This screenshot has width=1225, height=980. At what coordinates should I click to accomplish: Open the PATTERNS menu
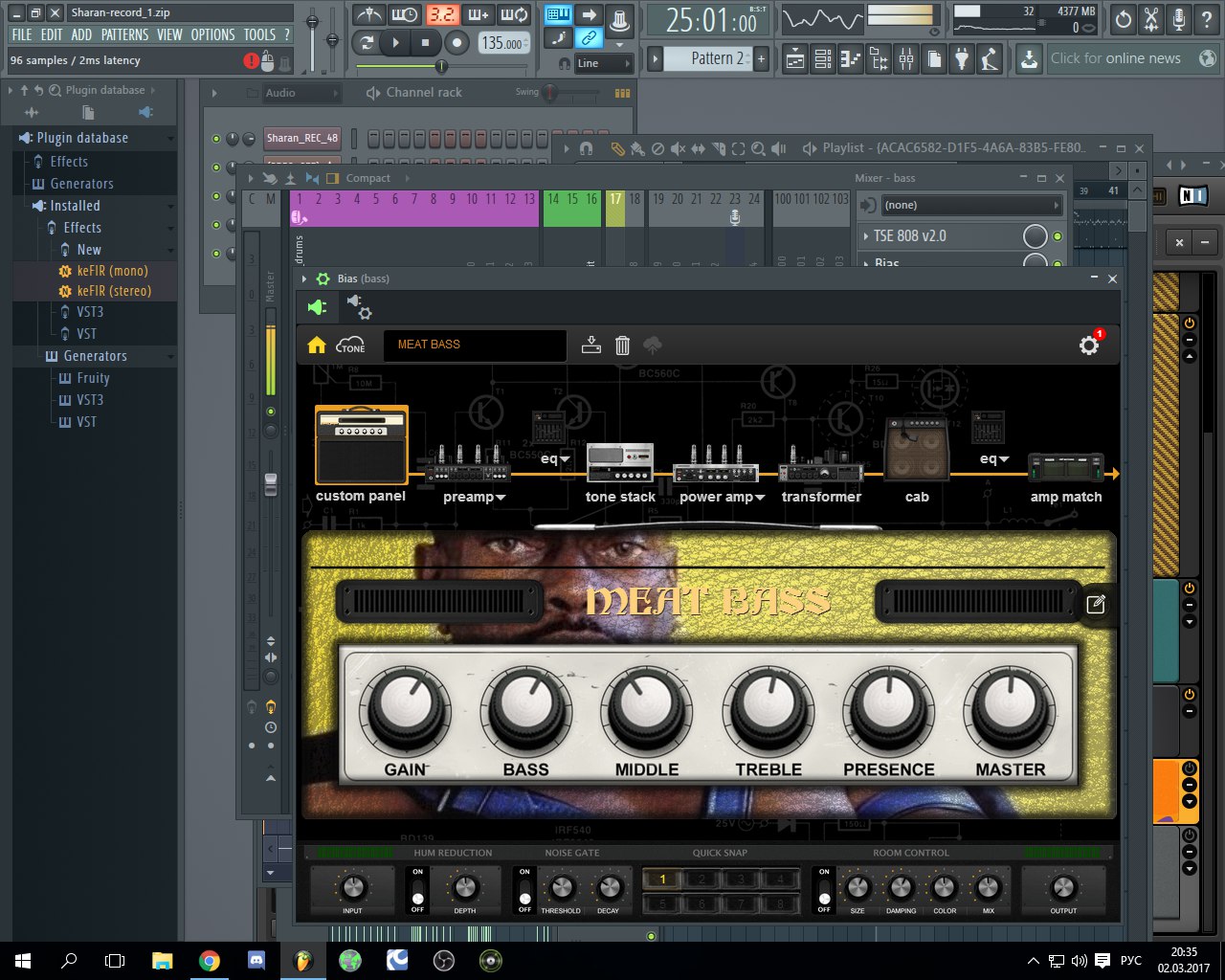125,34
